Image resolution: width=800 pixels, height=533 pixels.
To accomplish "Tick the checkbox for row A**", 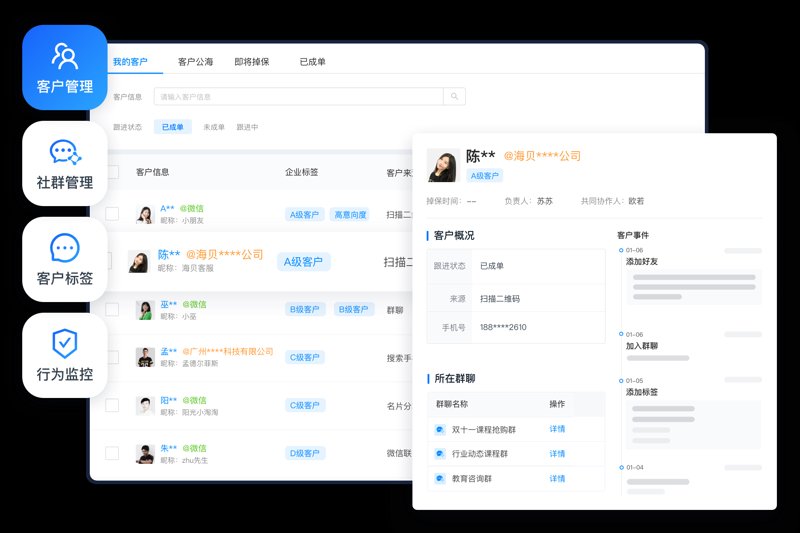I will [x=112, y=214].
